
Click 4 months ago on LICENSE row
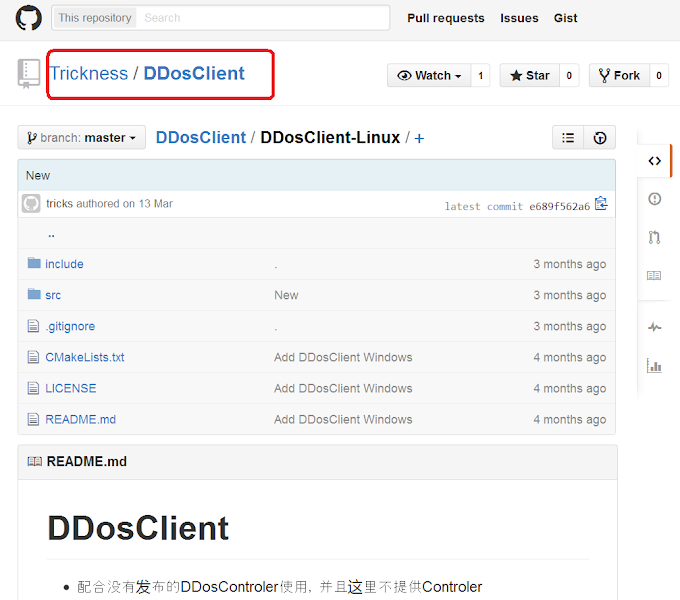(569, 388)
